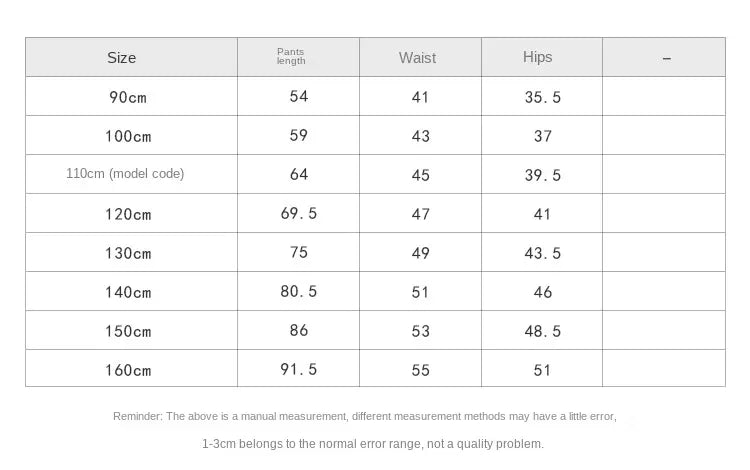Image resolution: width=750 pixels, height=470 pixels.
Task: Click pants length value 69.5
Action: point(299,213)
